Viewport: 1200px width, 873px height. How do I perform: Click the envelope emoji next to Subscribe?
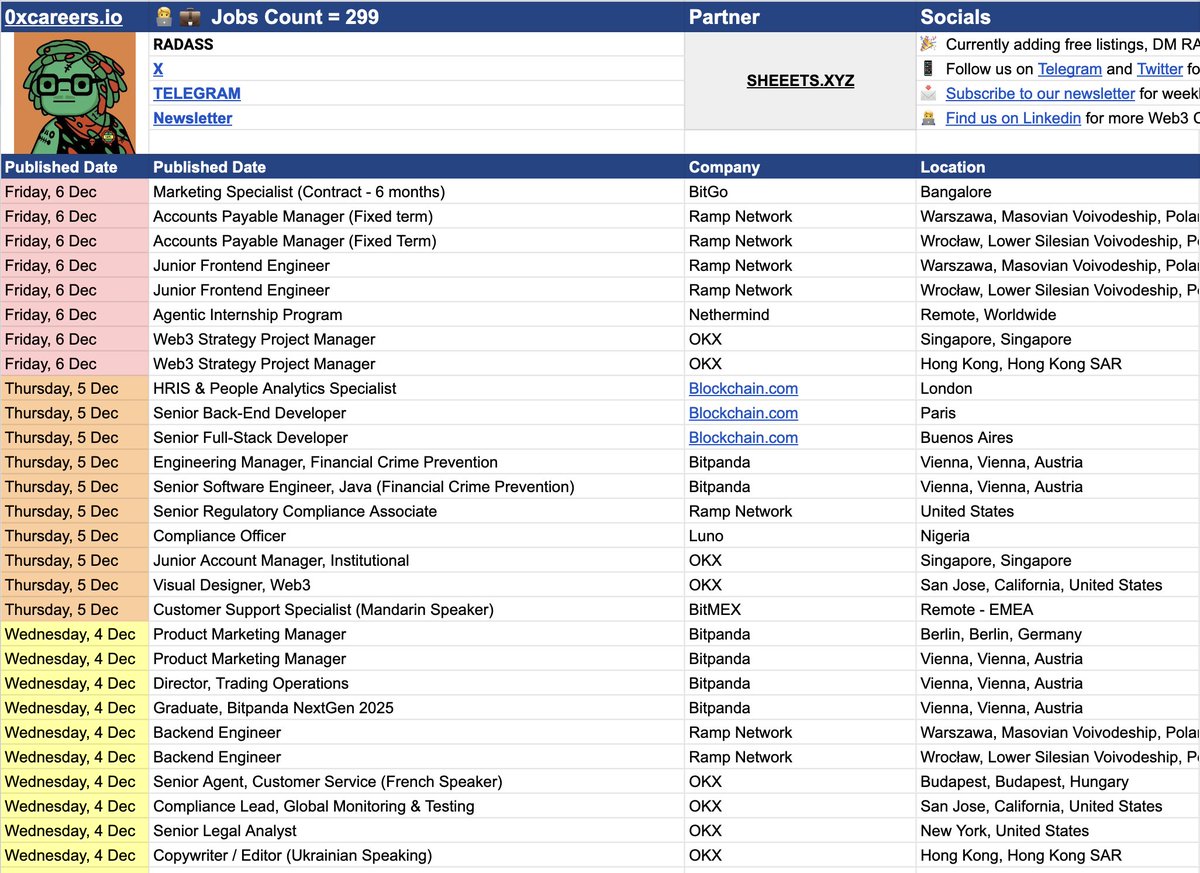click(x=928, y=93)
